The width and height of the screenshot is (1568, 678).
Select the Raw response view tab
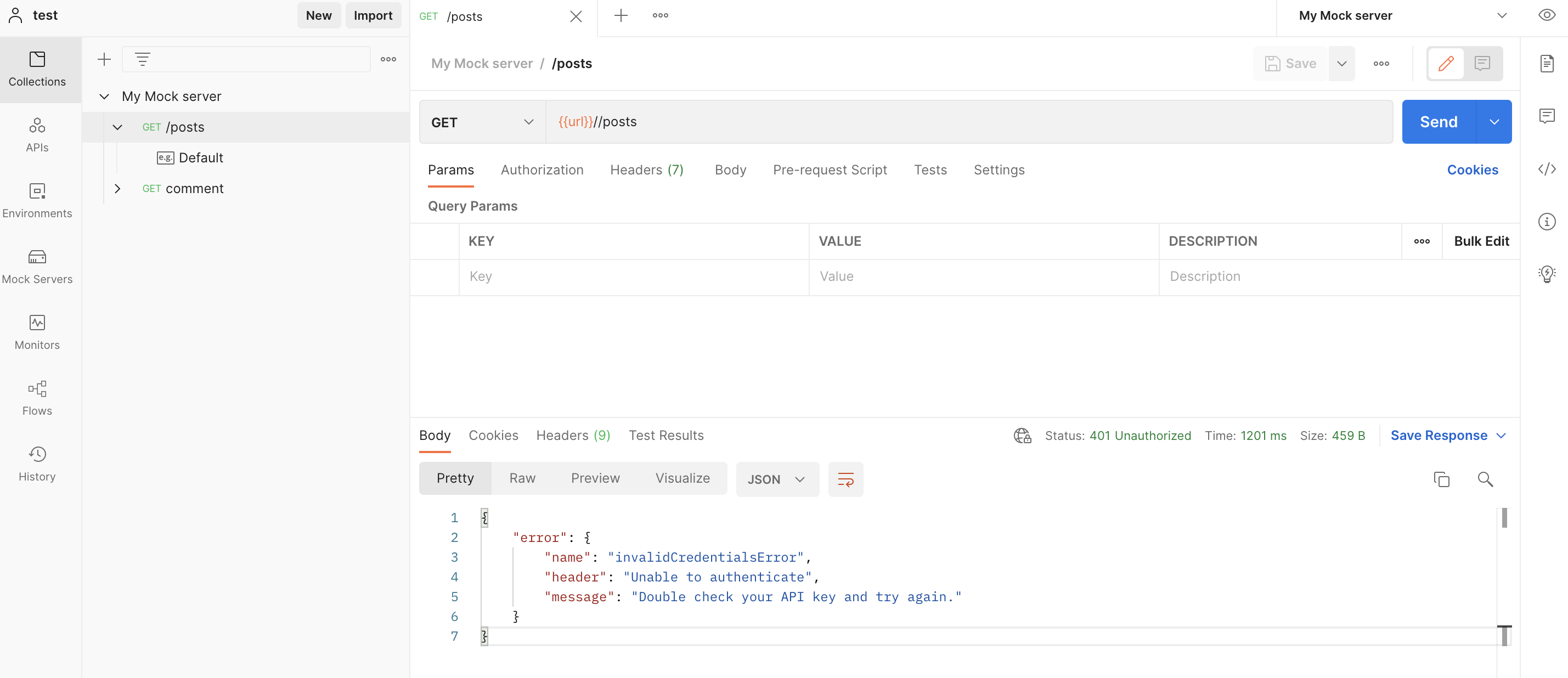tap(522, 478)
